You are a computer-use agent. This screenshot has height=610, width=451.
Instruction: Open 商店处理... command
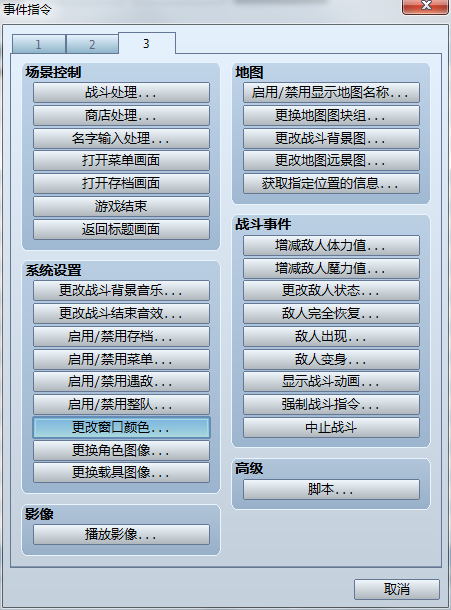pyautogui.click(x=121, y=115)
